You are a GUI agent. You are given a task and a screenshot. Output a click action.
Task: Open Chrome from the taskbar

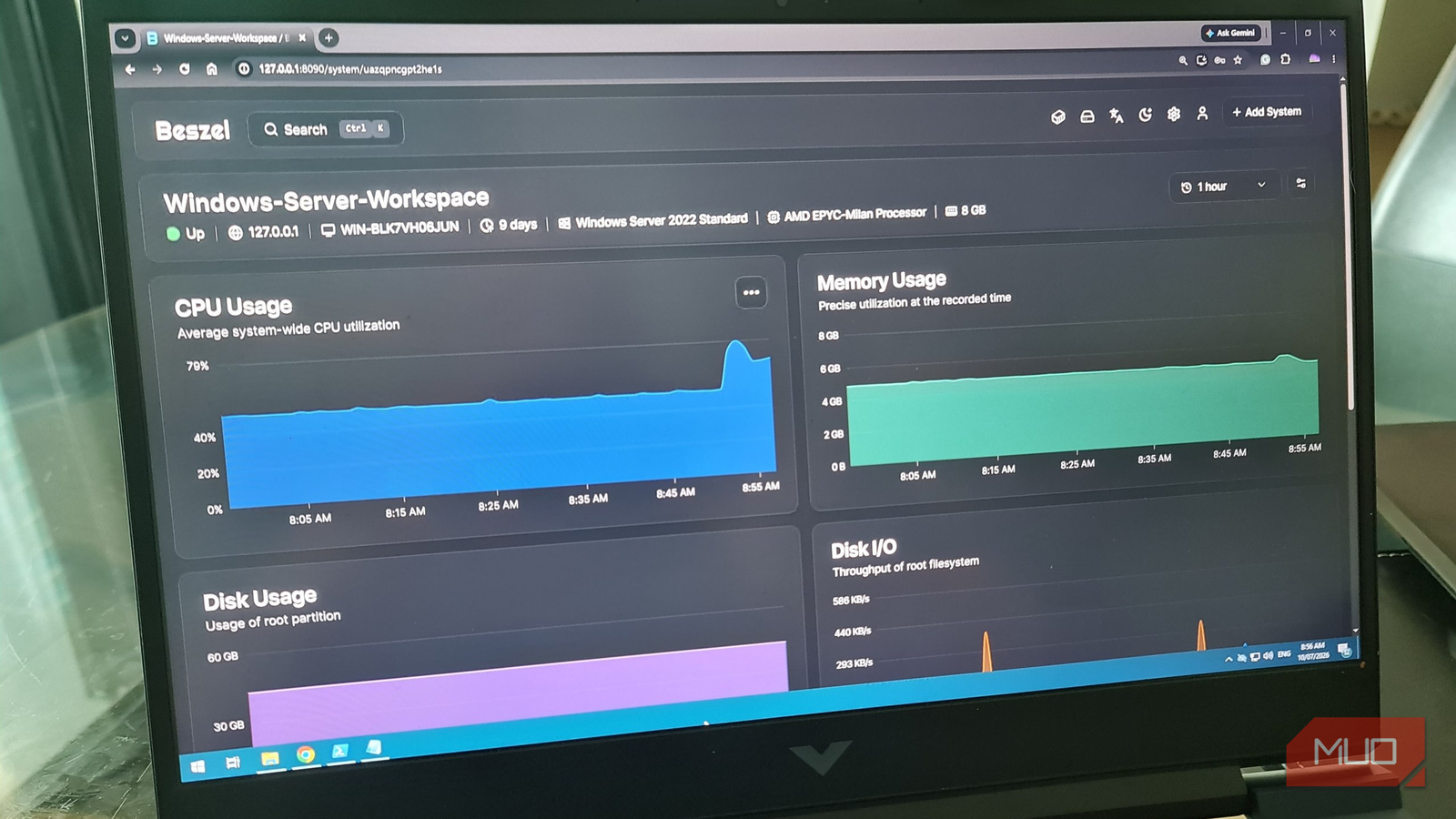(x=305, y=754)
